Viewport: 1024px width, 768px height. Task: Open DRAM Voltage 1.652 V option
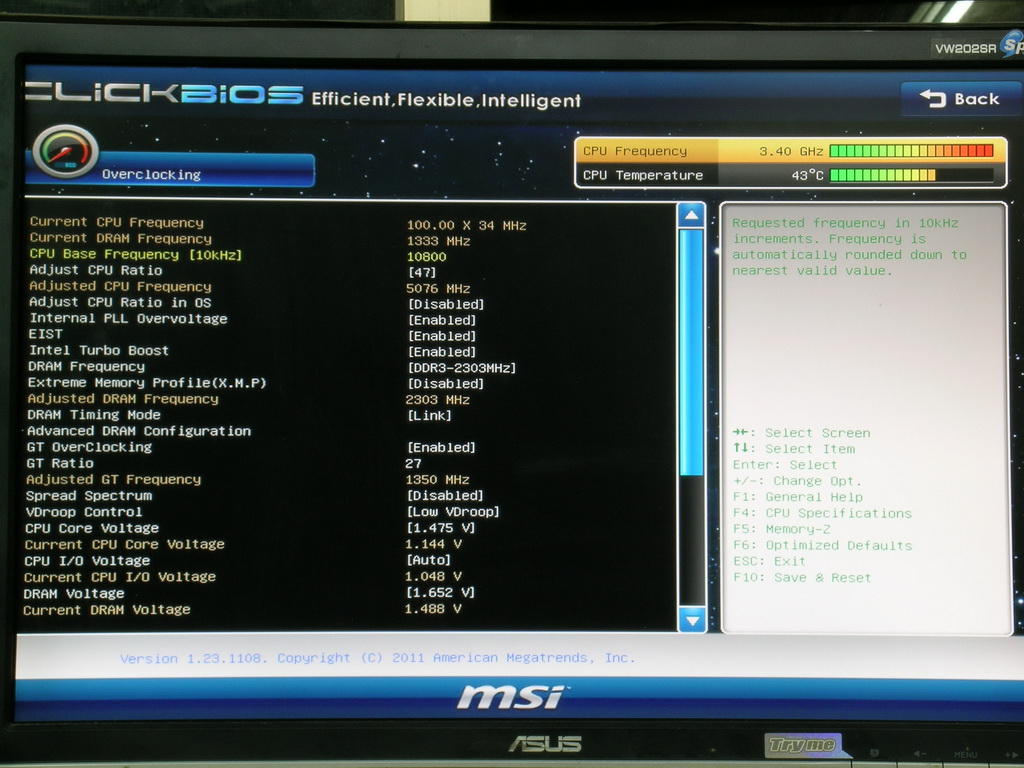[x=440, y=592]
